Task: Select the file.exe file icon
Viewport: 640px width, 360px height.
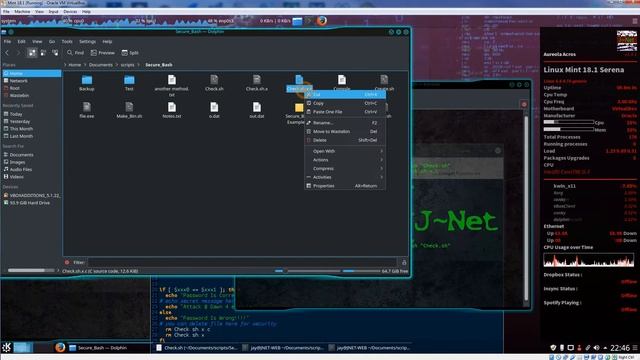Action: pyautogui.click(x=87, y=107)
